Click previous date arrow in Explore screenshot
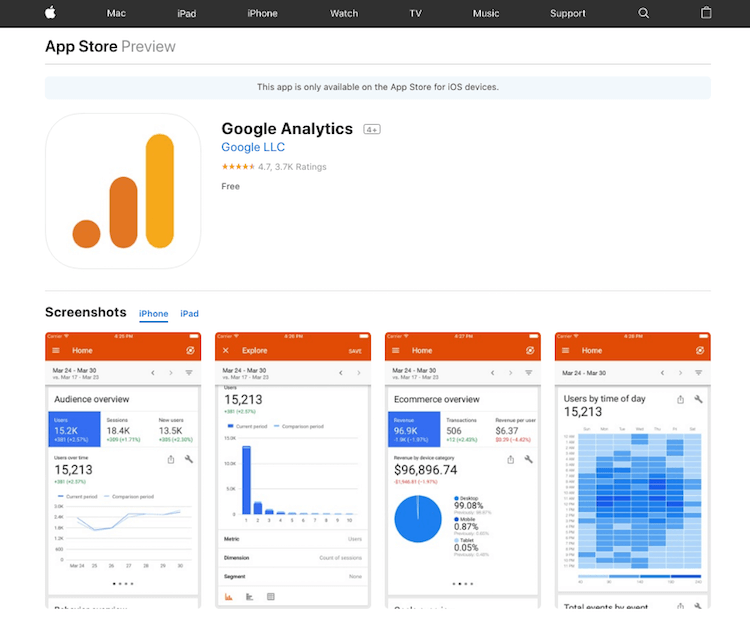The image size is (750, 625). [341, 373]
